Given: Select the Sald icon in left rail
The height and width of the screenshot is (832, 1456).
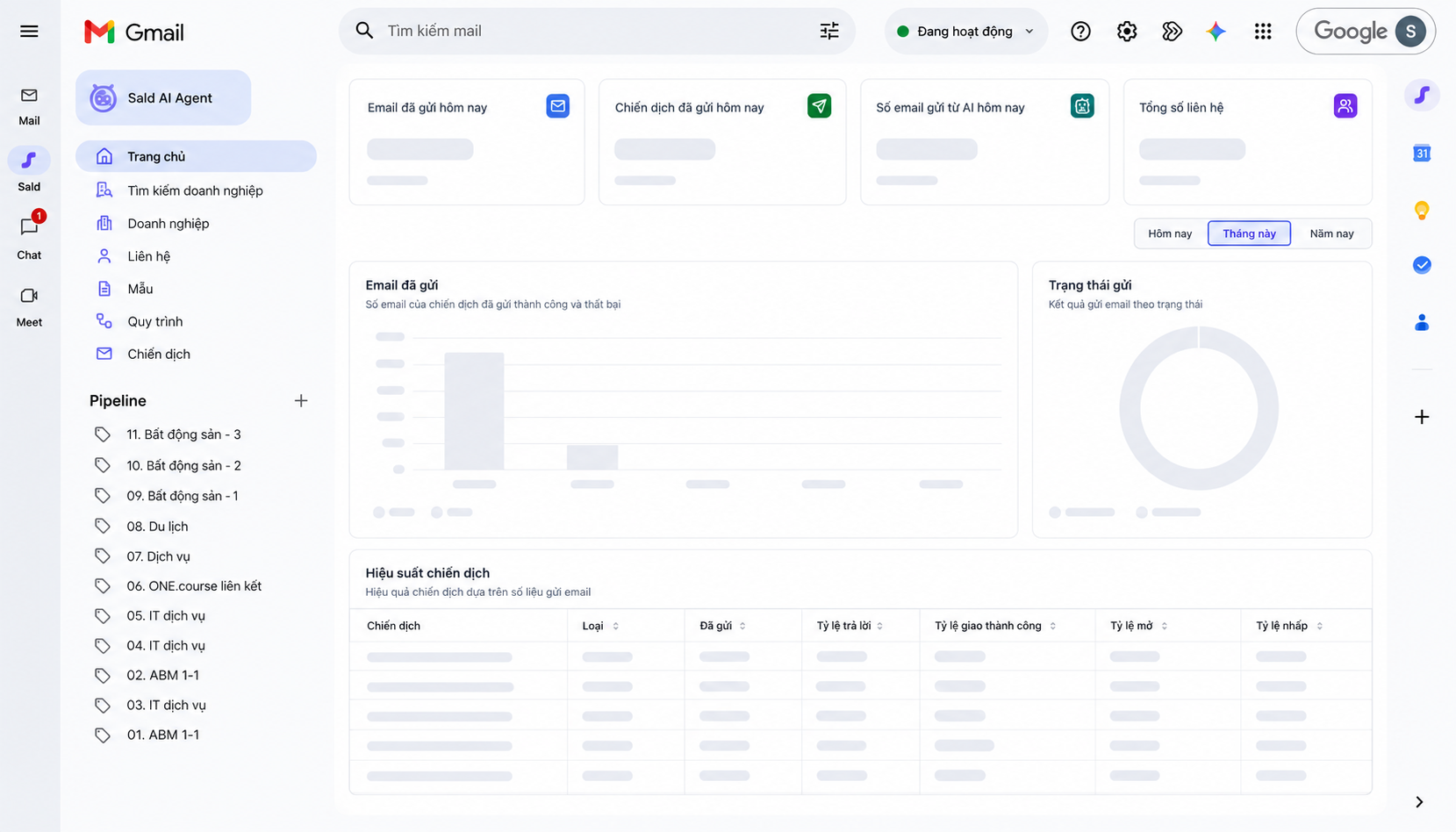Looking at the screenshot, I should point(29,160).
